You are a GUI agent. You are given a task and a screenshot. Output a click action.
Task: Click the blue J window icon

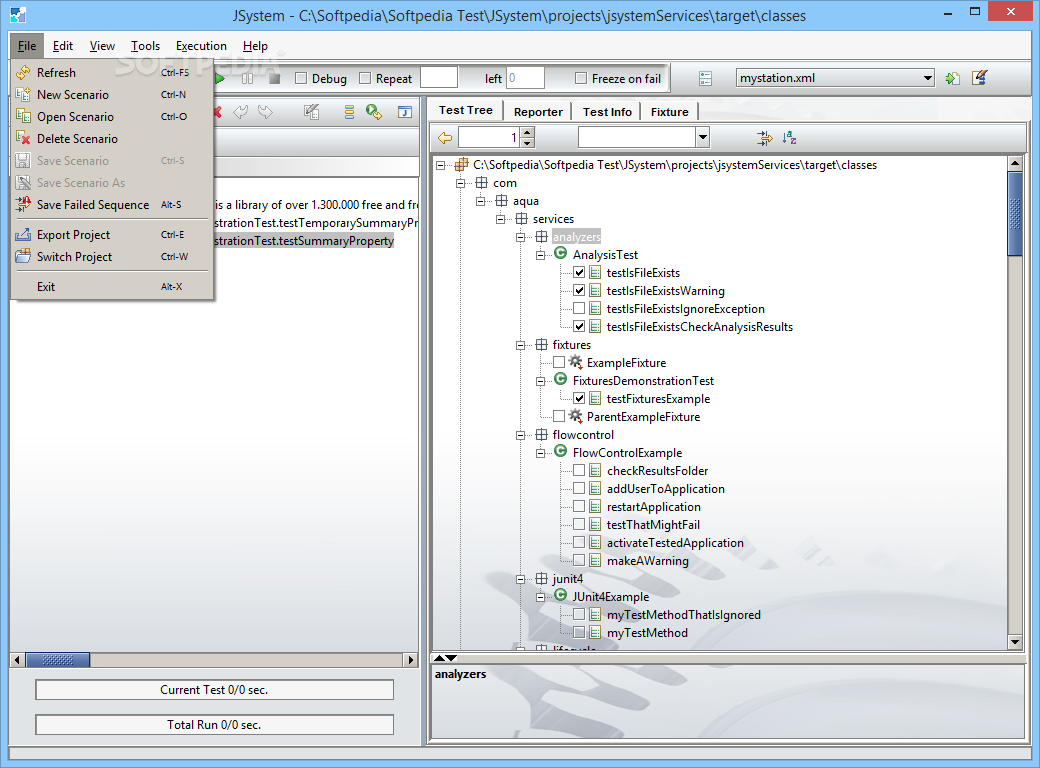405,112
